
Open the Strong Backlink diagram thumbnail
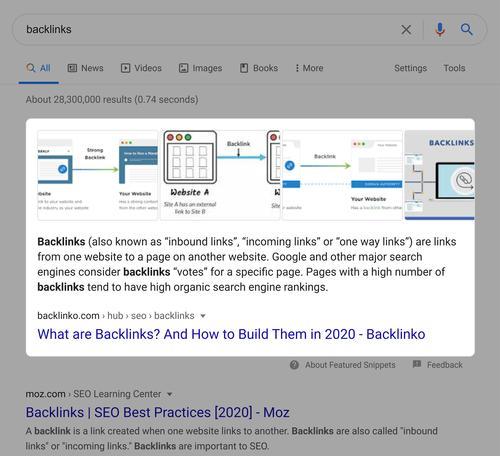pyautogui.click(x=98, y=175)
